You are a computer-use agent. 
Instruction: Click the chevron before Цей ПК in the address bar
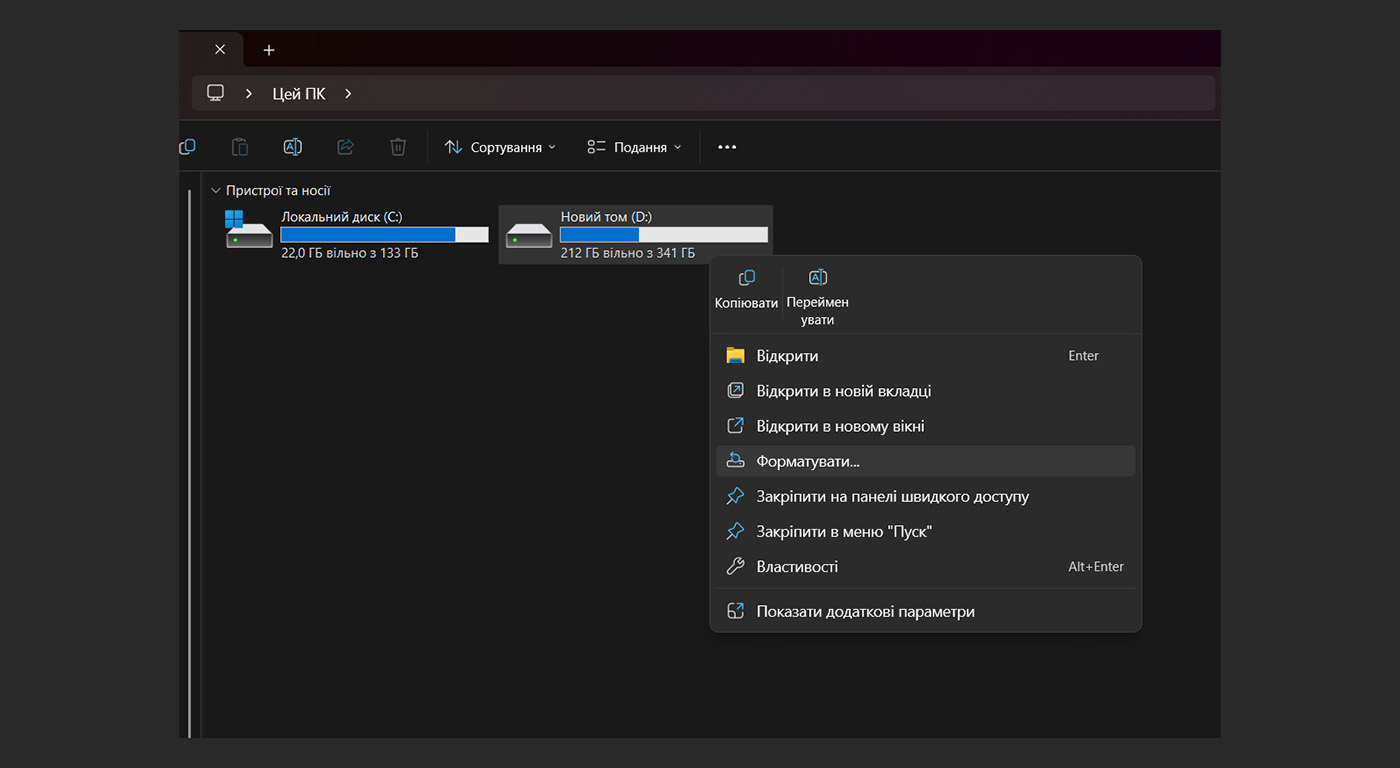(x=249, y=93)
